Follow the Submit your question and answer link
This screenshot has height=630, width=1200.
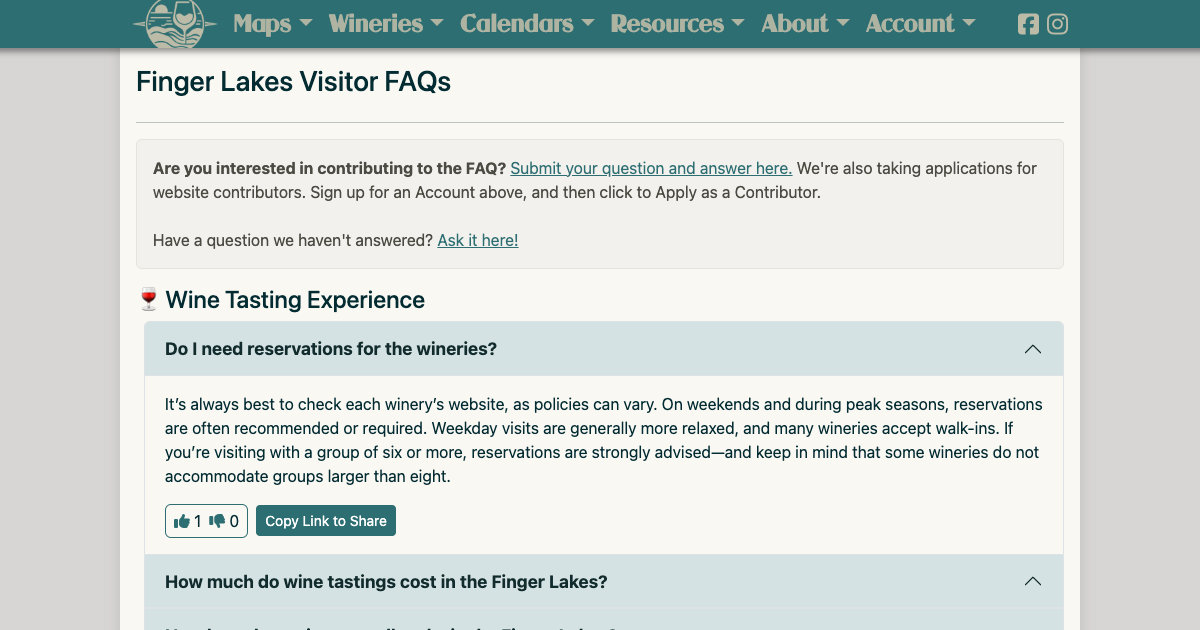(650, 168)
